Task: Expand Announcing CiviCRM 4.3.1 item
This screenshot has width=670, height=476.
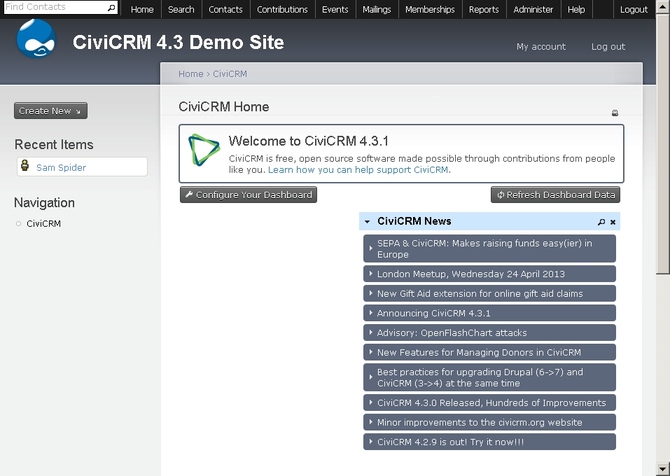Action: click(489, 313)
